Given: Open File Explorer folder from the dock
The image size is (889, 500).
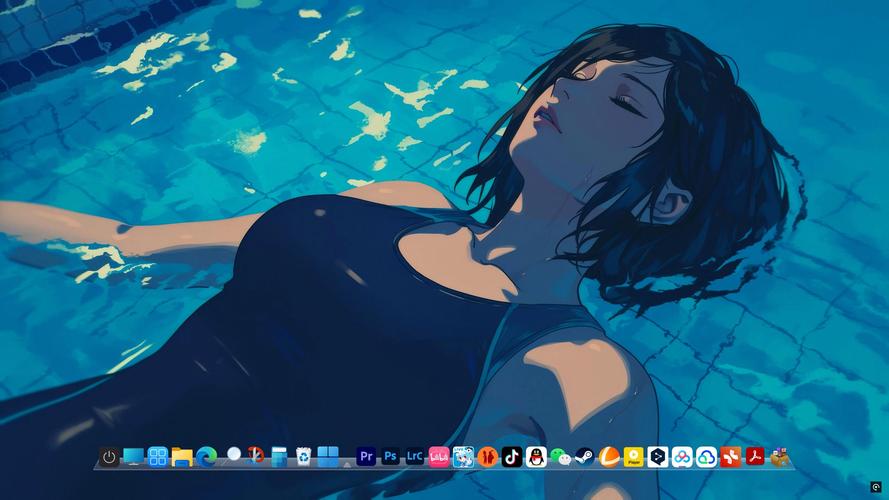Looking at the screenshot, I should pos(182,457).
